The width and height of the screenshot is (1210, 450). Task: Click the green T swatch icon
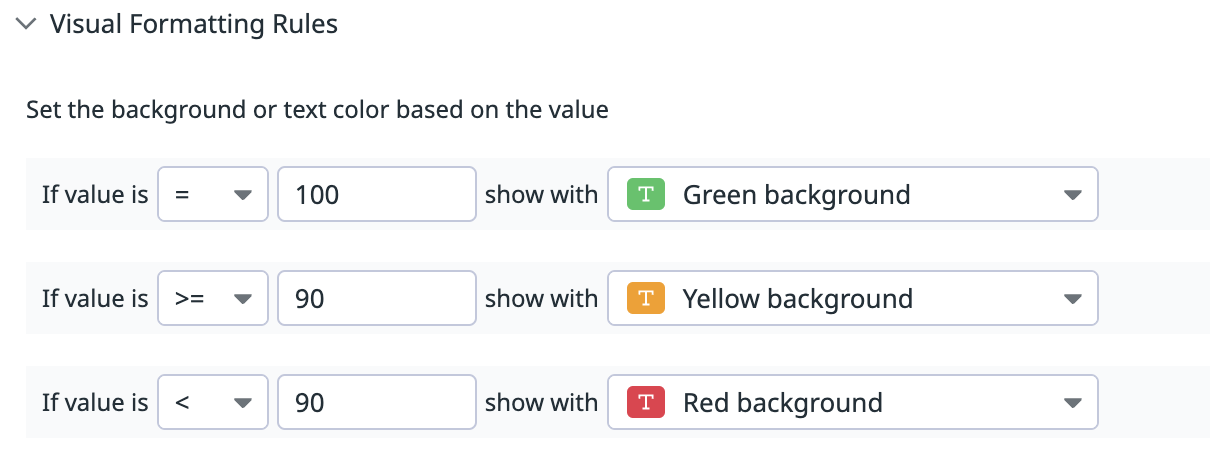646,194
